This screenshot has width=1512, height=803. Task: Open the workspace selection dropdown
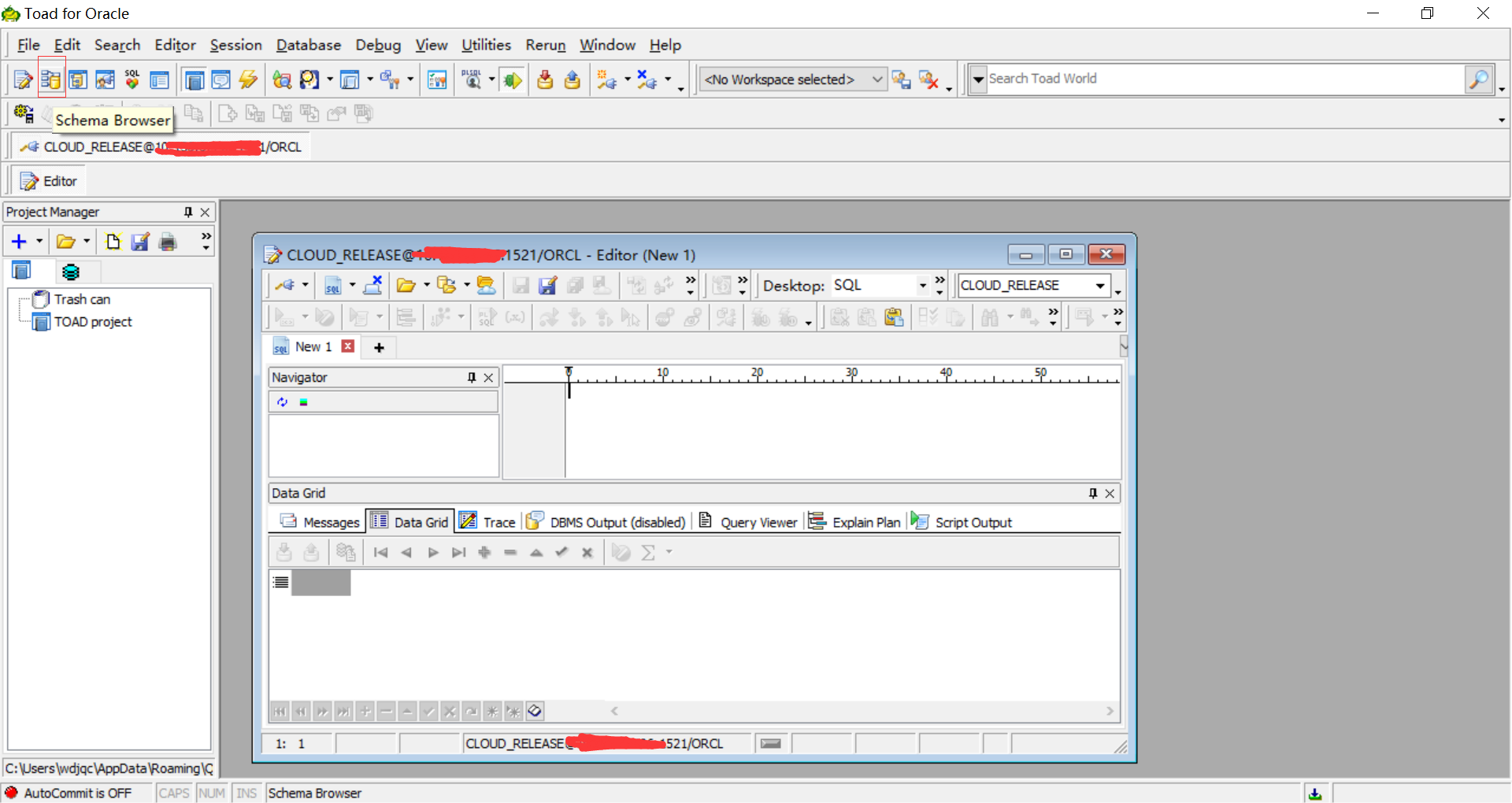pos(876,80)
